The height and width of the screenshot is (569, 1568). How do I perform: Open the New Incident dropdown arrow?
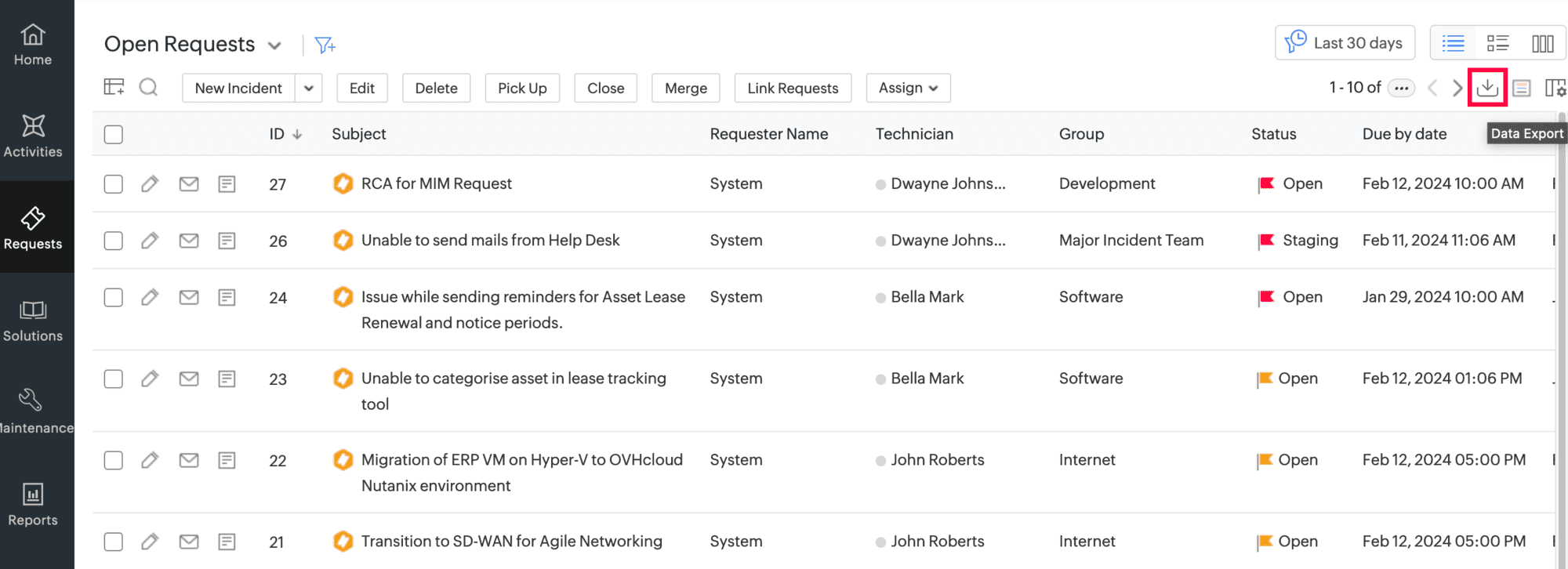309,89
